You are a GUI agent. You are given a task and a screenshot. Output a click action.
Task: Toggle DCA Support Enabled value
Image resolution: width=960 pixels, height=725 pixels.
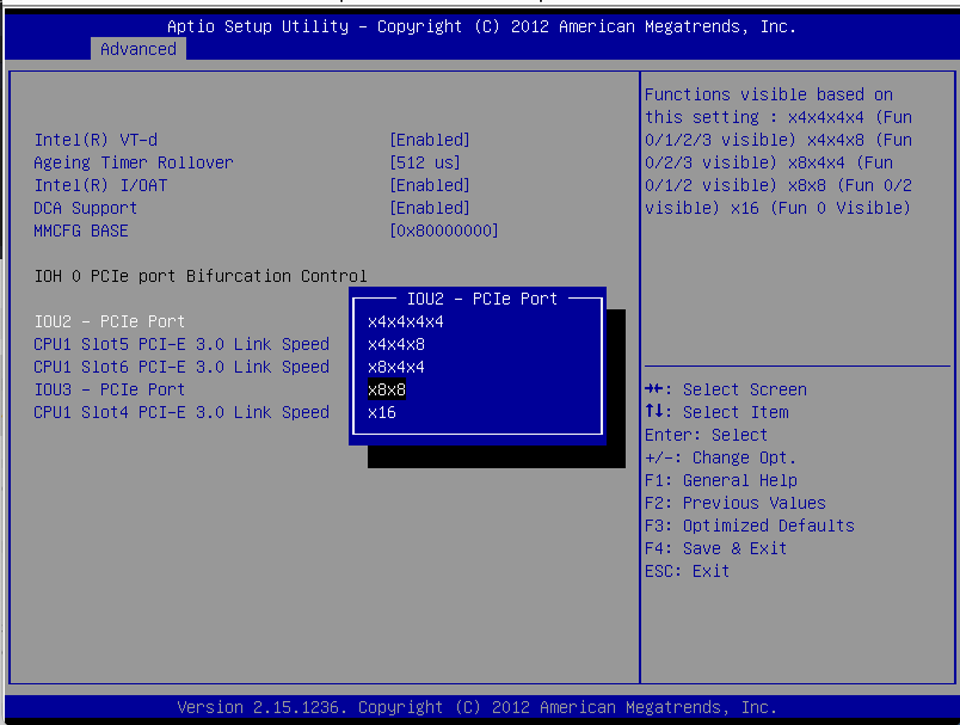coord(429,208)
